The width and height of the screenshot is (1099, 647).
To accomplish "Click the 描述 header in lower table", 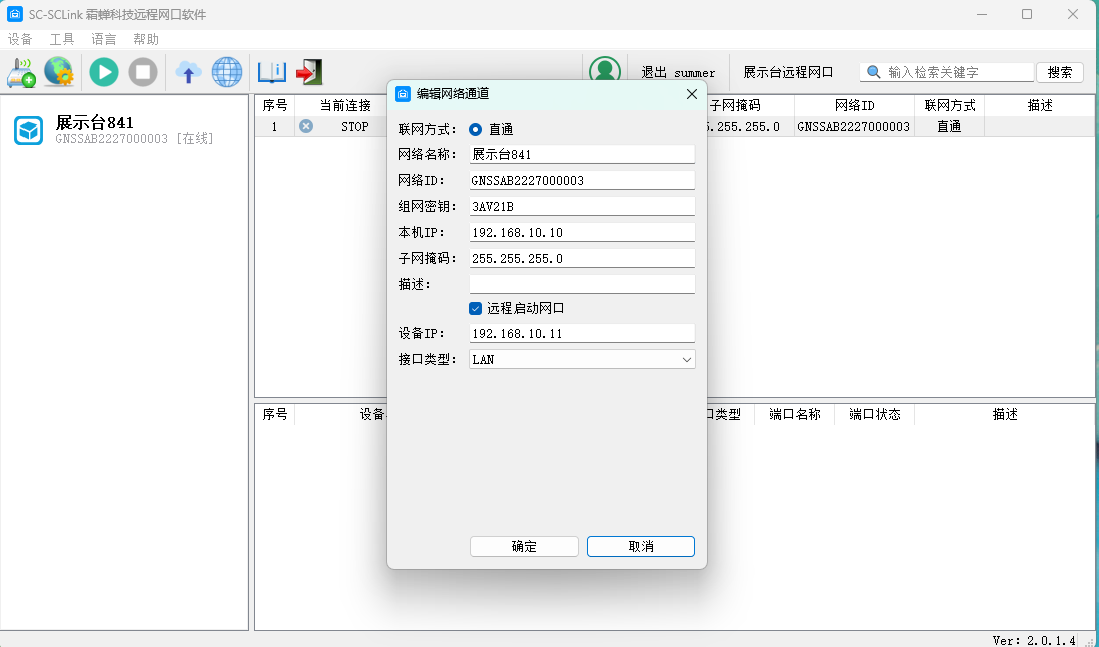I will (x=1004, y=414).
